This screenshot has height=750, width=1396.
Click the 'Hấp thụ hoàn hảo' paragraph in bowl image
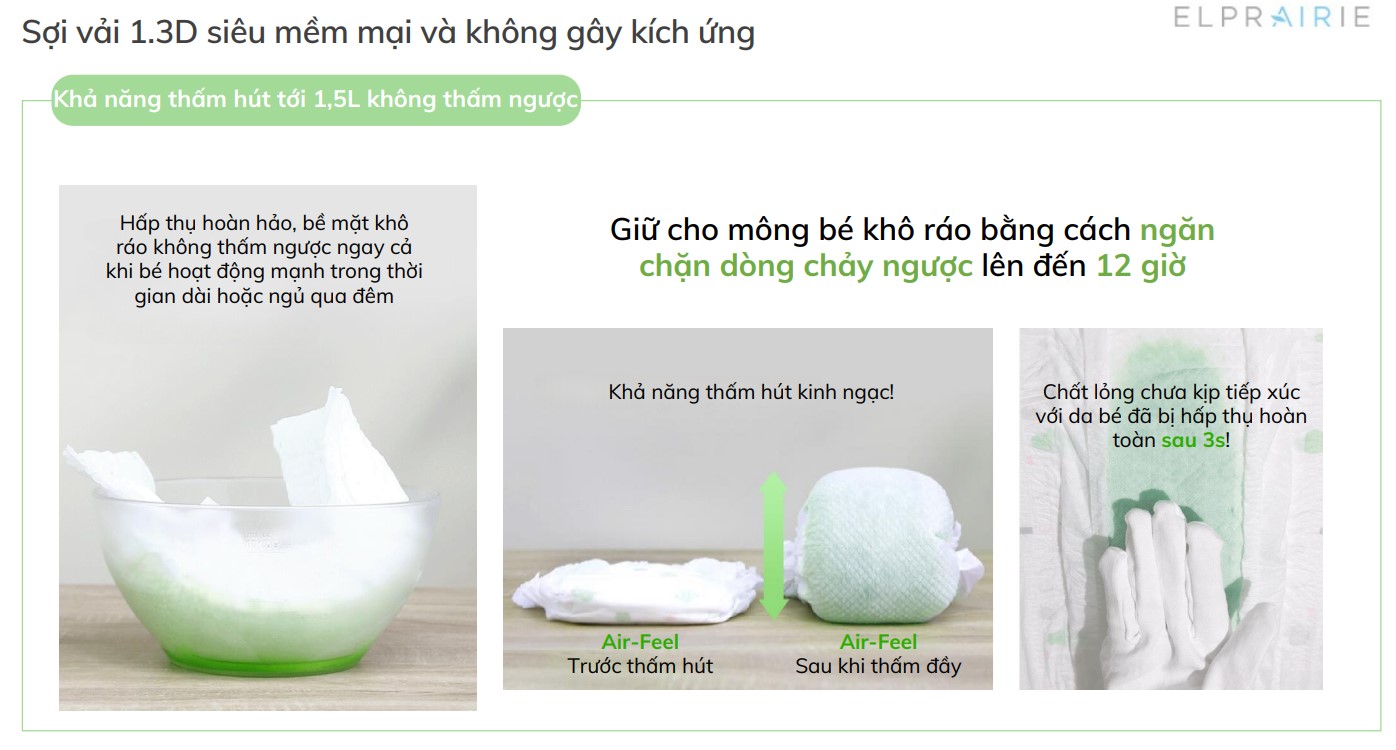coord(265,259)
